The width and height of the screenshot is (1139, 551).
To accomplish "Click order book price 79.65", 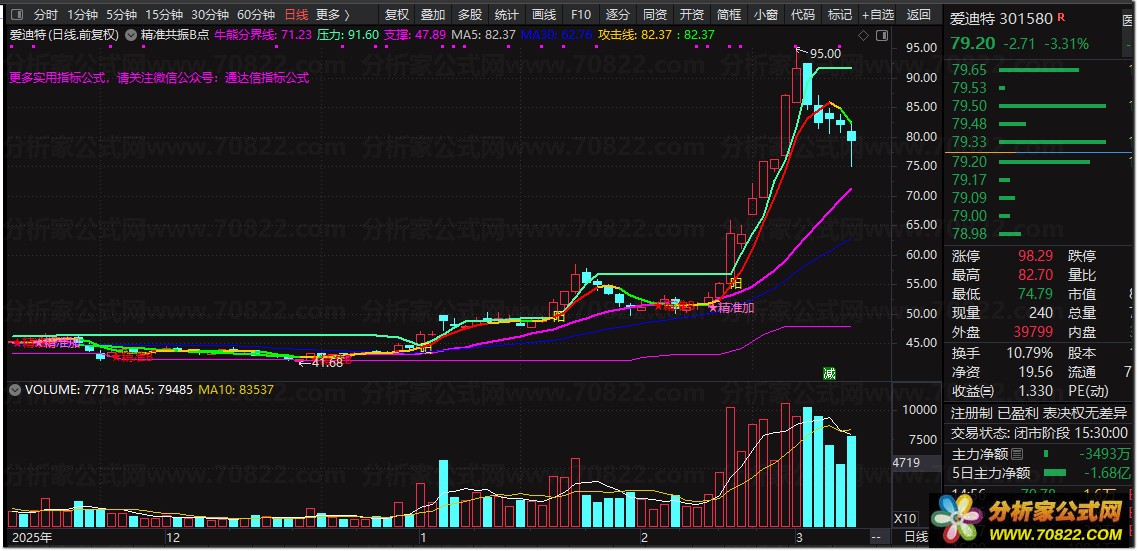I will [x=969, y=70].
